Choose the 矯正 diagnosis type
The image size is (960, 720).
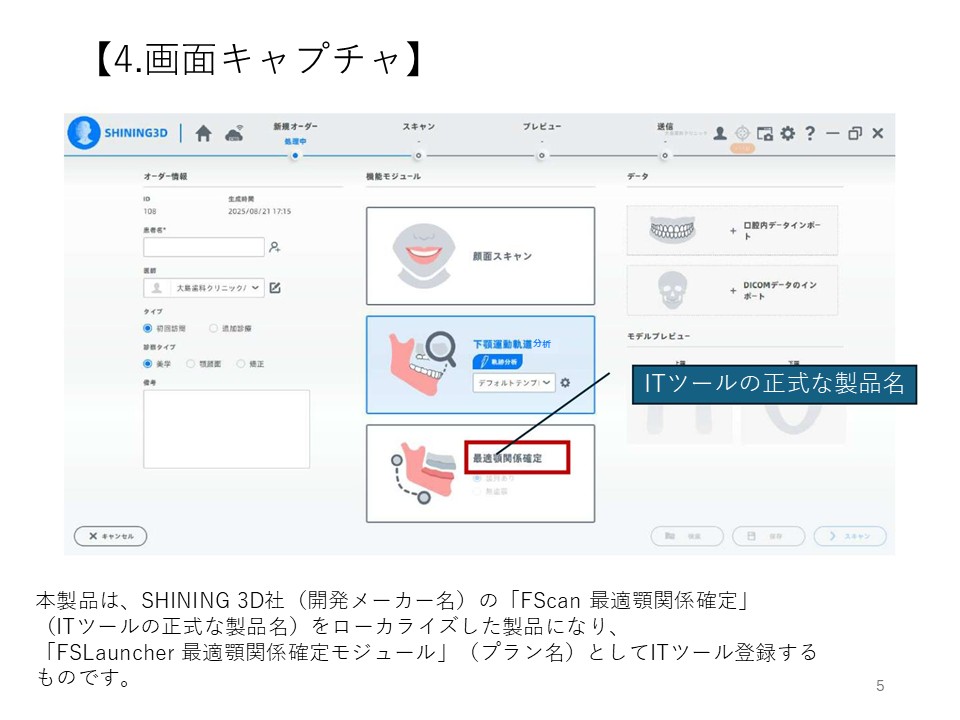click(241, 364)
